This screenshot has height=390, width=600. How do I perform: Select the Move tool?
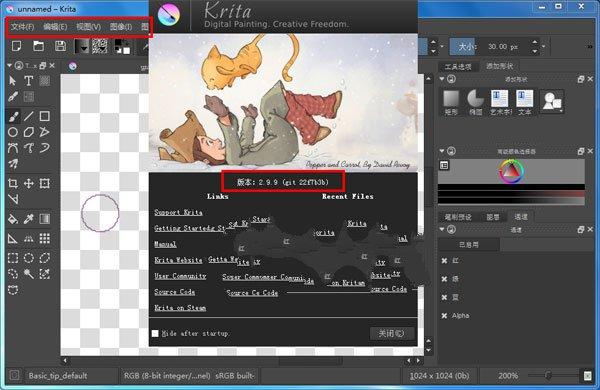coord(29,183)
